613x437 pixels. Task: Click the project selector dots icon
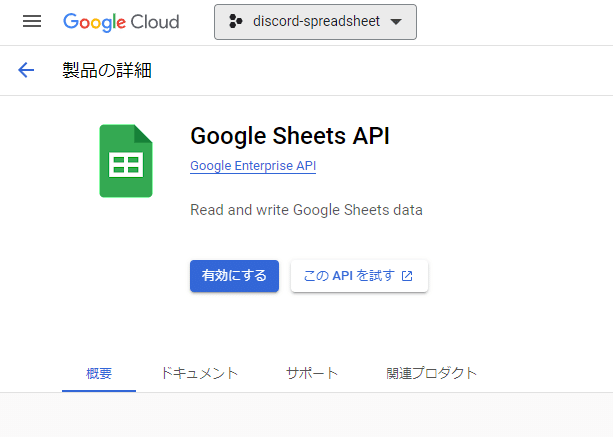(x=235, y=21)
